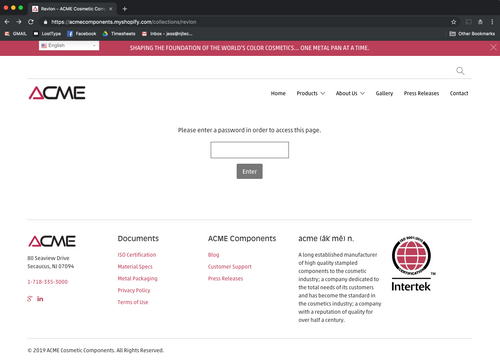
Task: Open the Contact menu item
Action: point(459,93)
